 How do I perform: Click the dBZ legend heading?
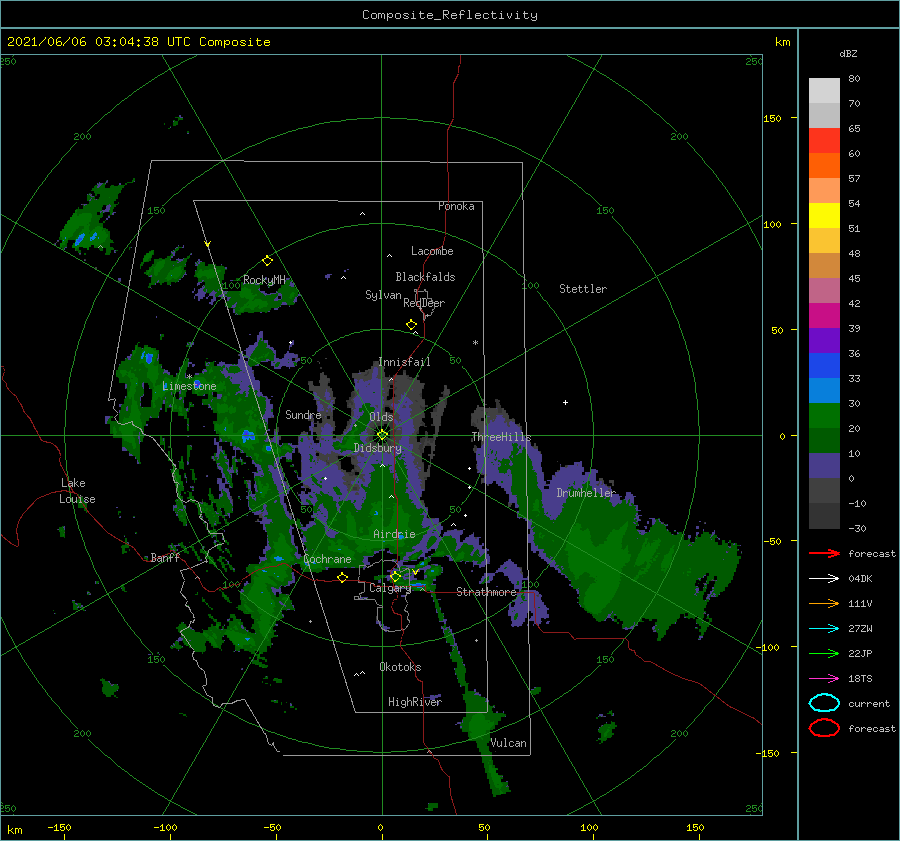(848, 54)
